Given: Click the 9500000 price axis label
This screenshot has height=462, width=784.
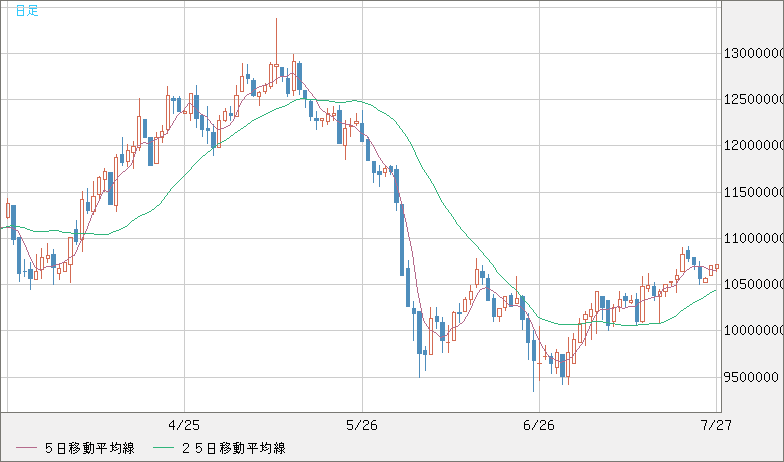Looking at the screenshot, I should (x=751, y=377).
